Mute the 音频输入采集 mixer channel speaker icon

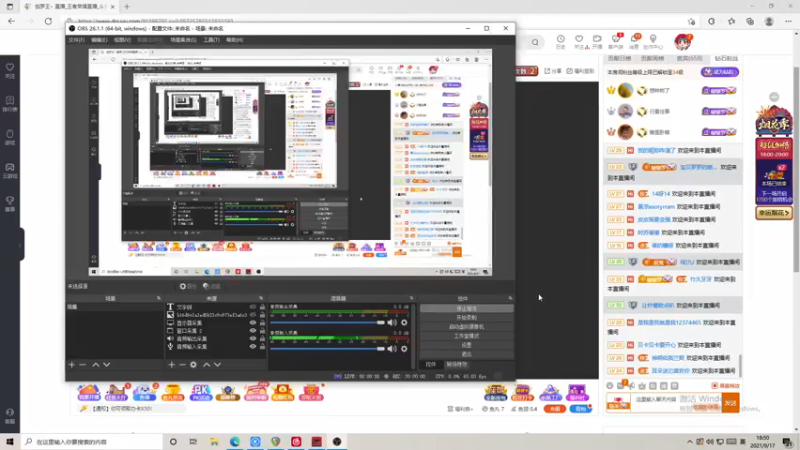point(391,349)
